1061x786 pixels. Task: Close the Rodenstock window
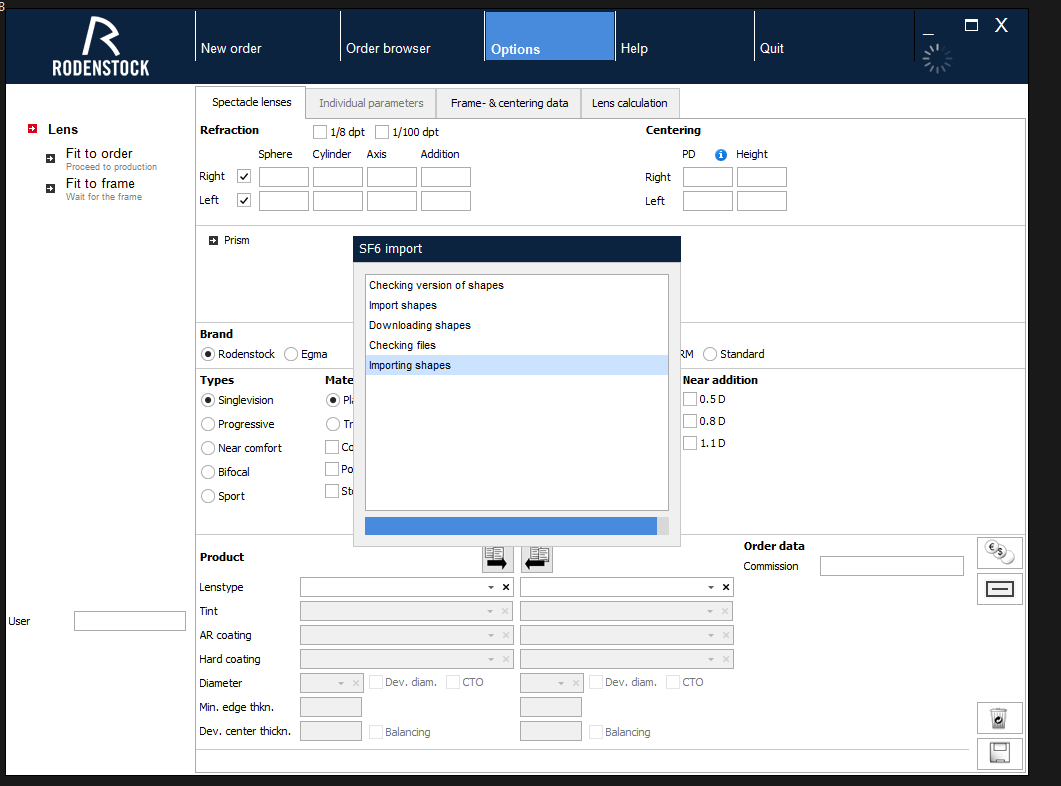pyautogui.click(x=1001, y=26)
